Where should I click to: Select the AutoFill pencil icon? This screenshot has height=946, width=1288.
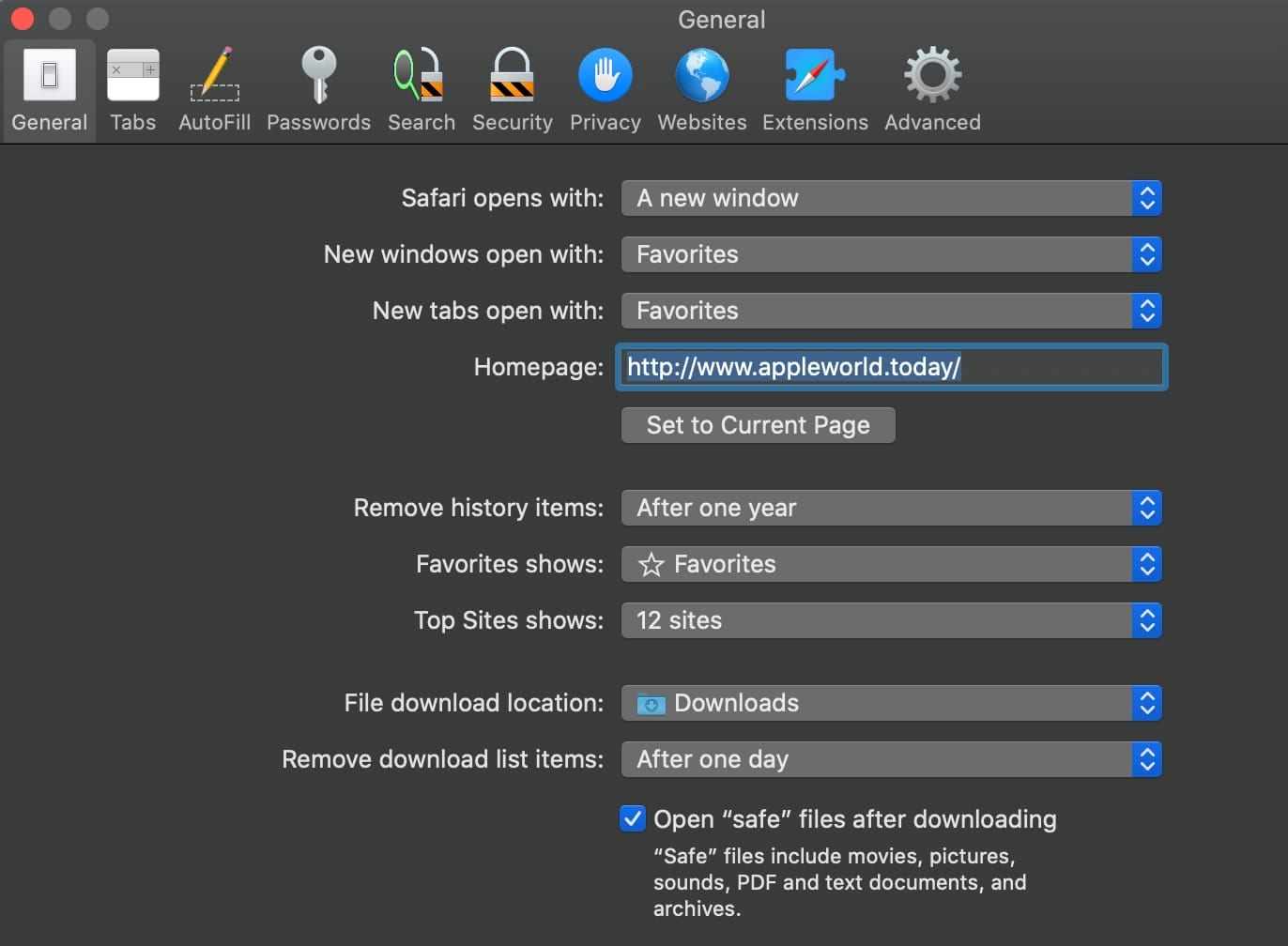tap(215, 77)
